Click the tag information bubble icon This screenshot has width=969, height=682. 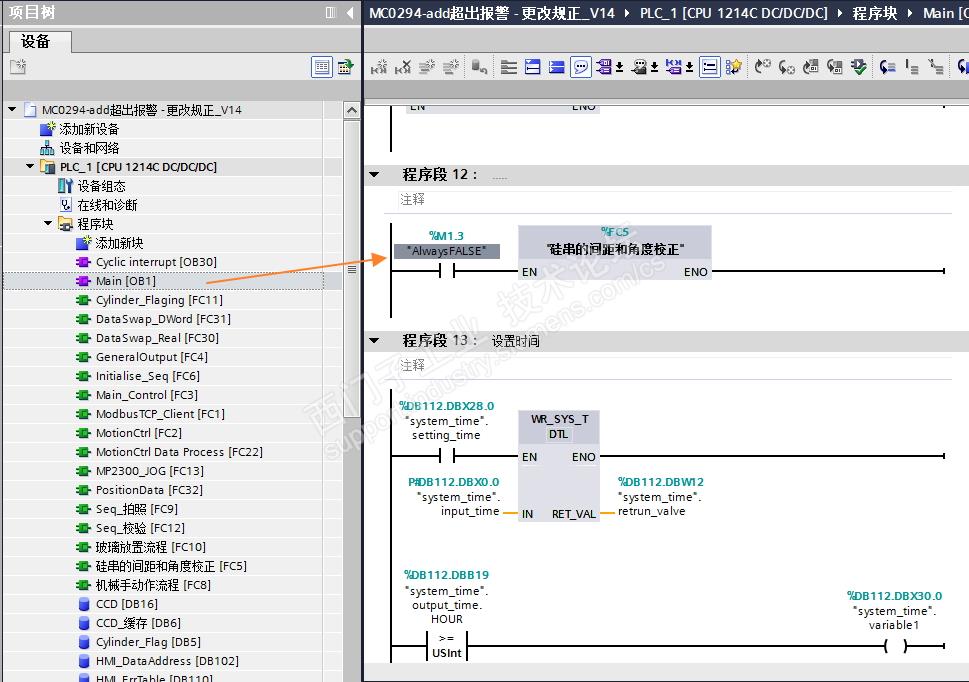click(x=639, y=67)
